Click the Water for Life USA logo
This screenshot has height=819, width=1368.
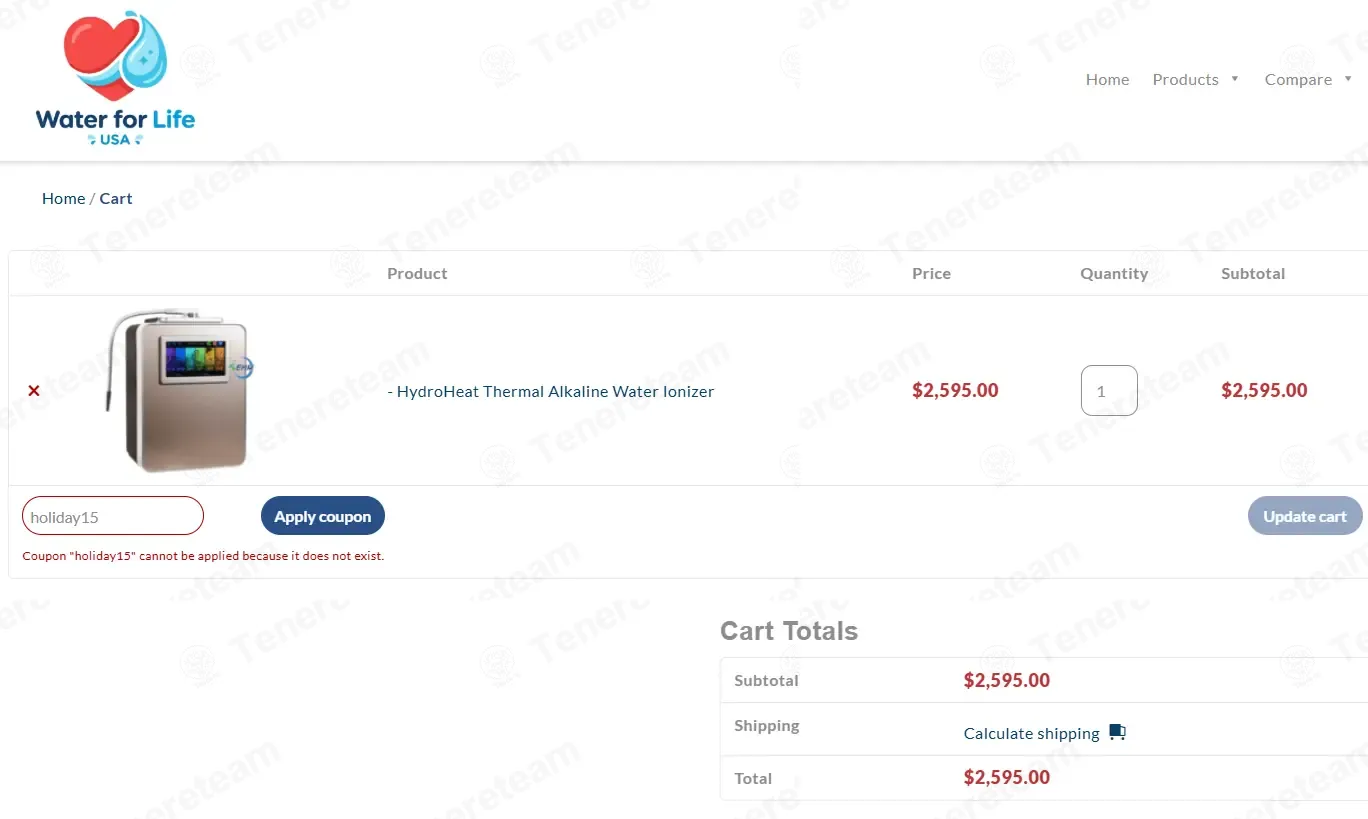[x=115, y=79]
